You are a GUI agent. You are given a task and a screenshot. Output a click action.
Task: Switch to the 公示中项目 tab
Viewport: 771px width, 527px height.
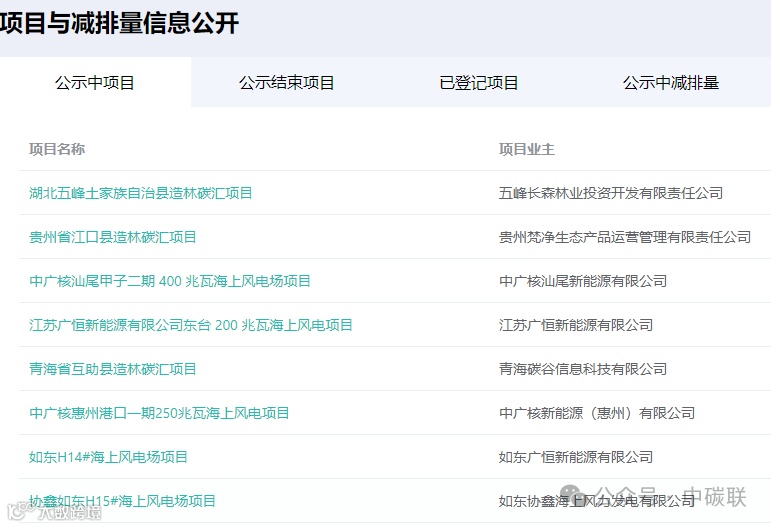click(x=95, y=83)
